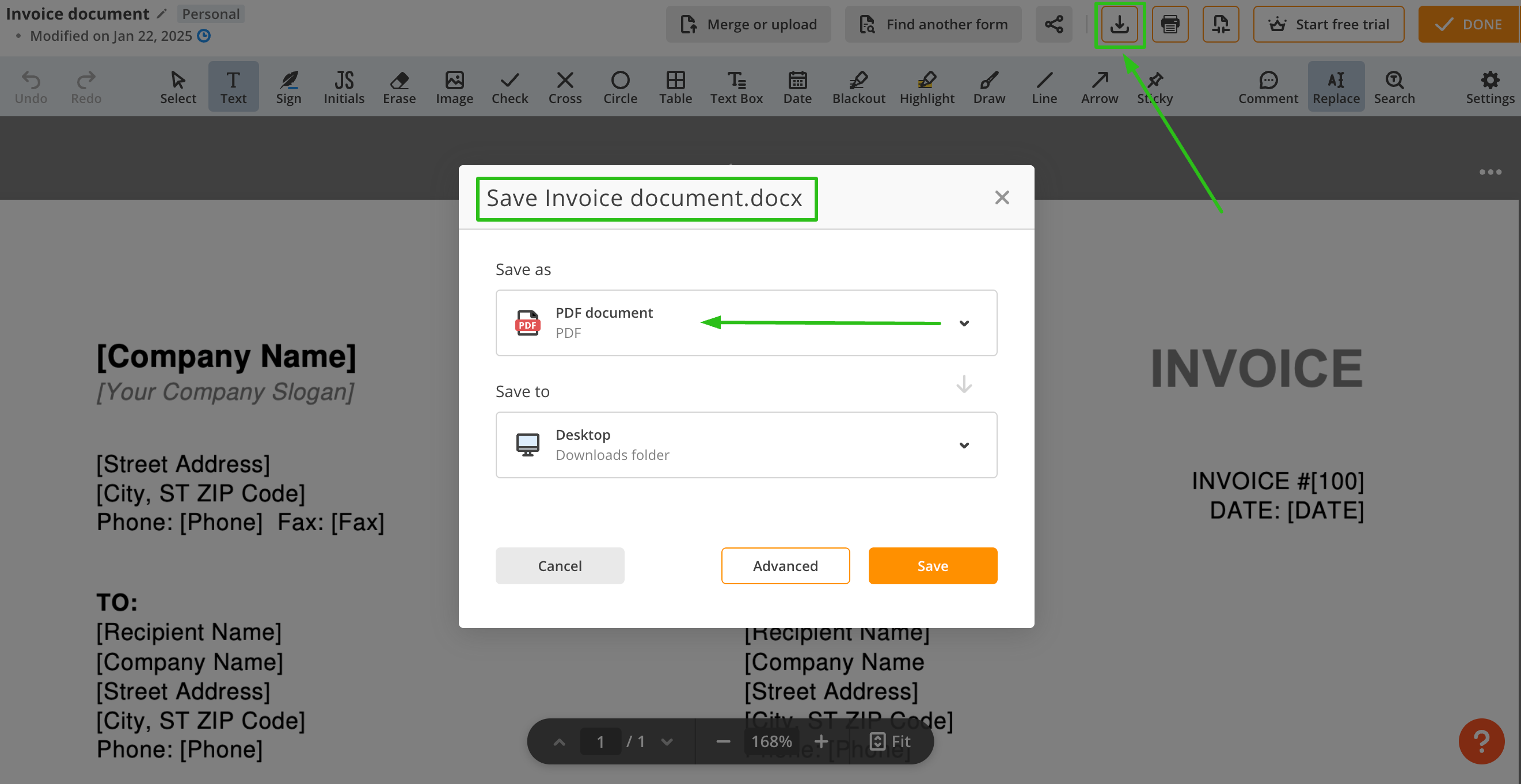The image size is (1521, 784).
Task: Insert a Sticky note tool
Action: 1154,87
